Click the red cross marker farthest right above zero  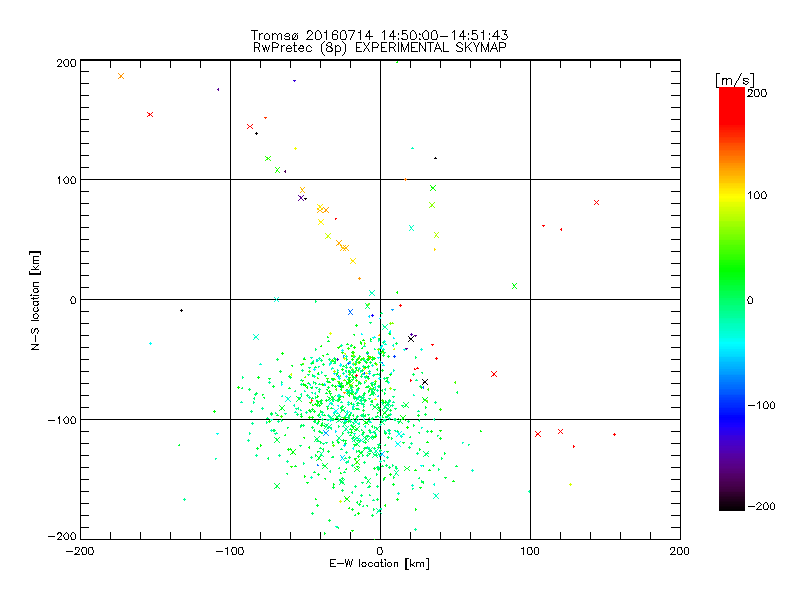pos(596,203)
